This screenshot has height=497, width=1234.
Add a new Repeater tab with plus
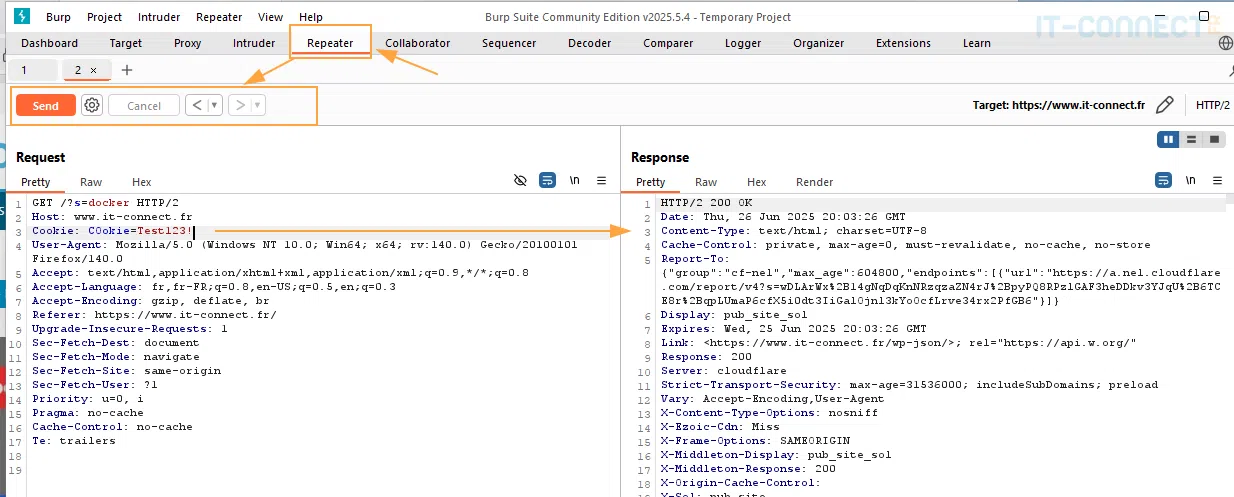126,70
